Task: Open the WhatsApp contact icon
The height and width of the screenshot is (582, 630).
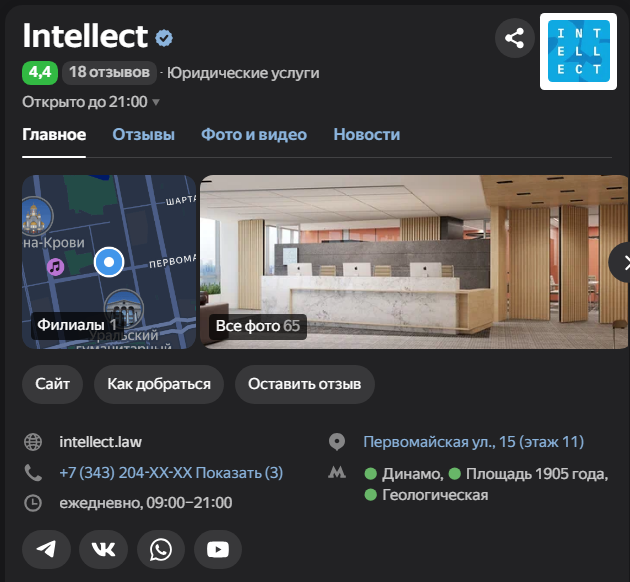Action: click(x=160, y=549)
